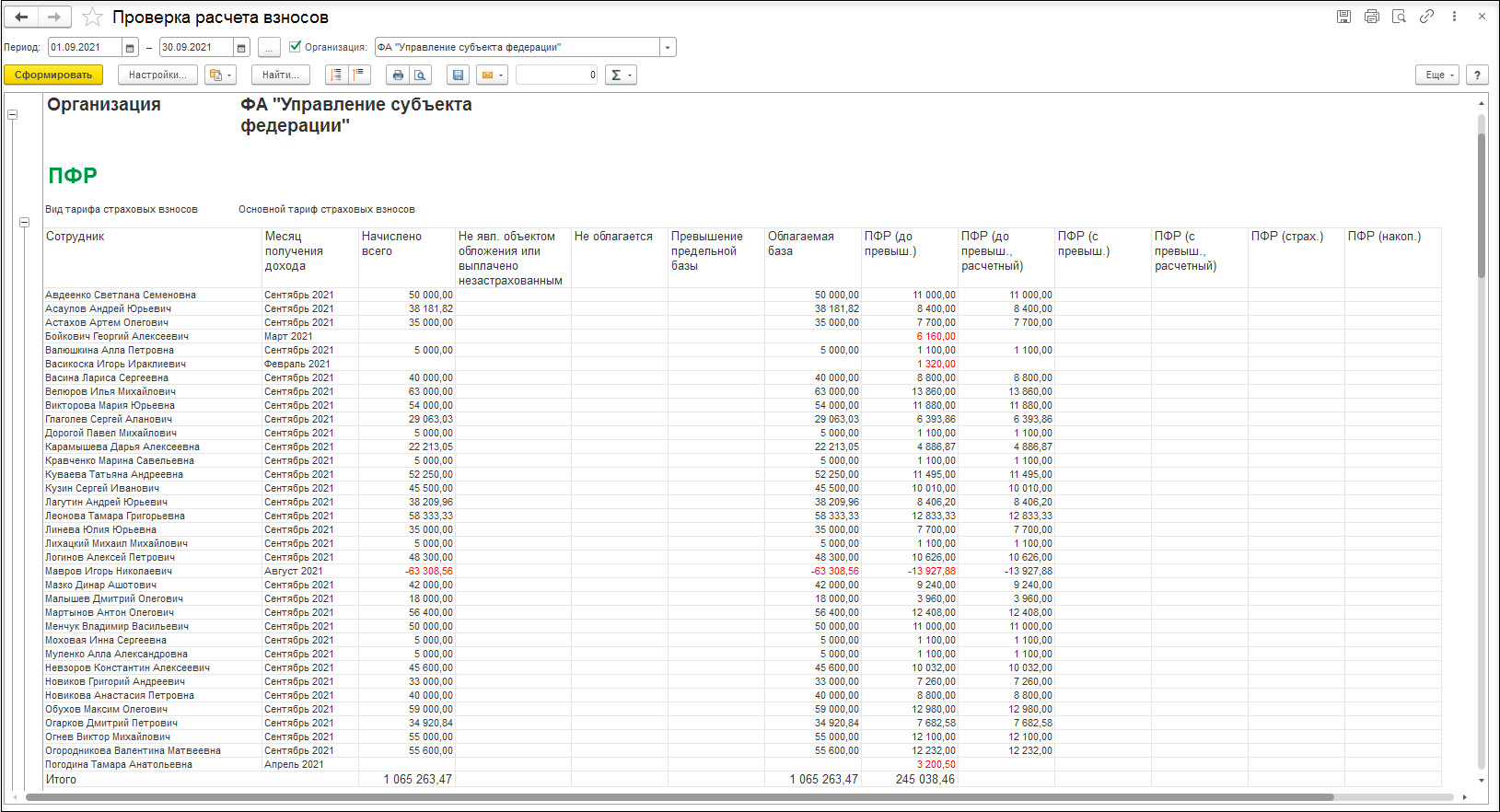
Task: Click red value 3 200,50
Action: pyautogui.click(x=936, y=765)
